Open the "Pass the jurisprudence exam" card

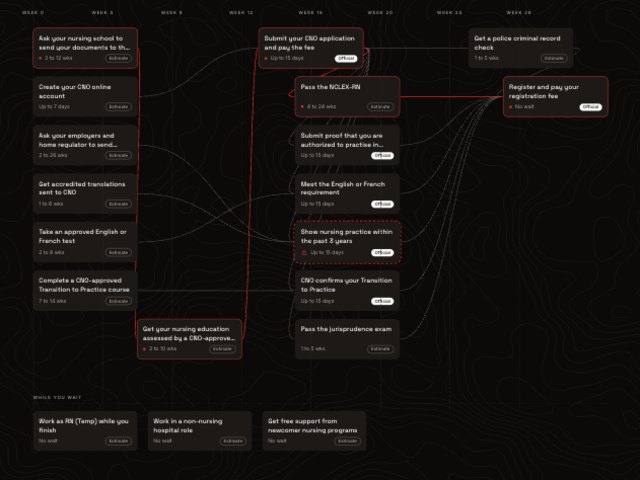(347, 339)
